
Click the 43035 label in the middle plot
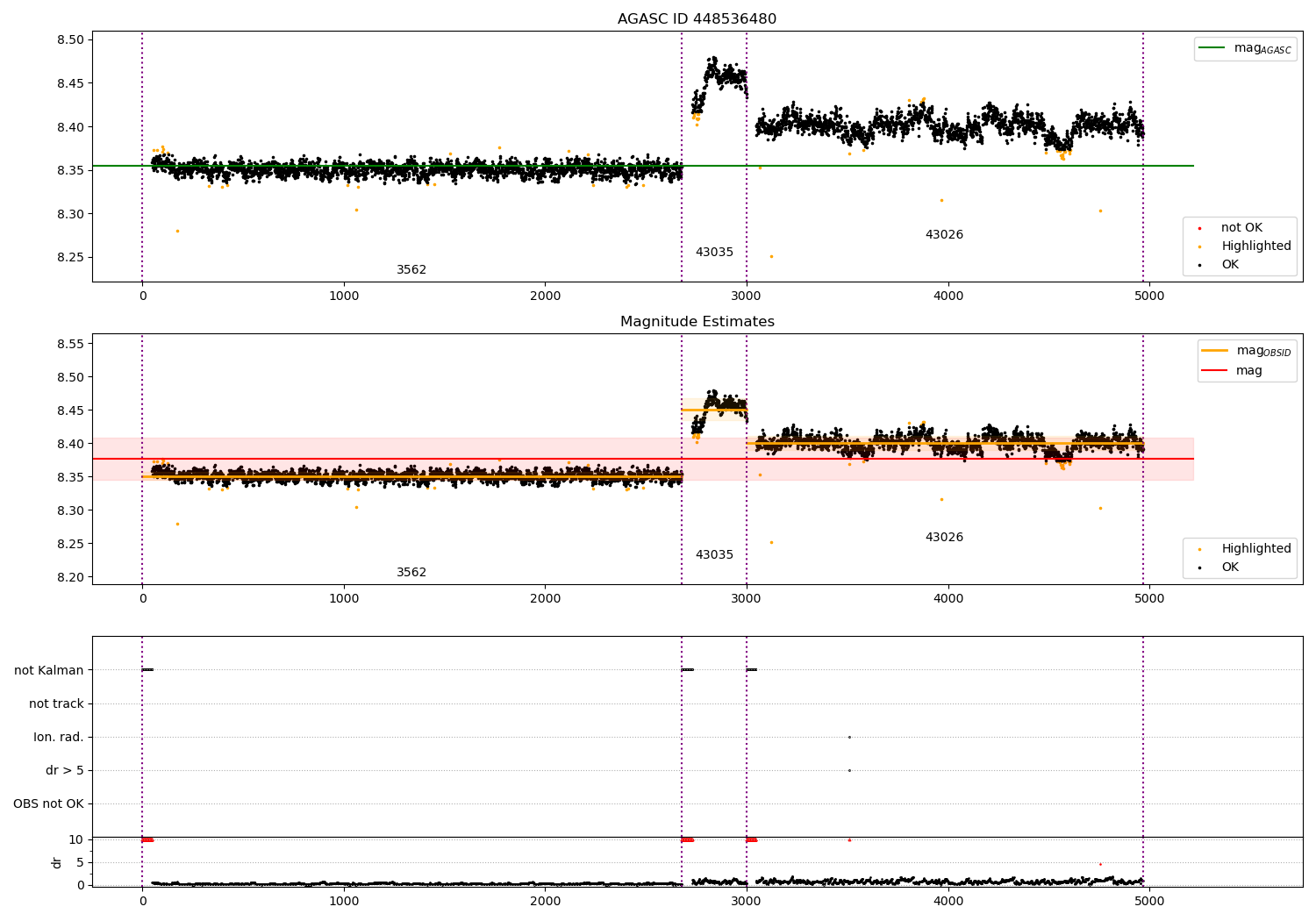point(714,554)
